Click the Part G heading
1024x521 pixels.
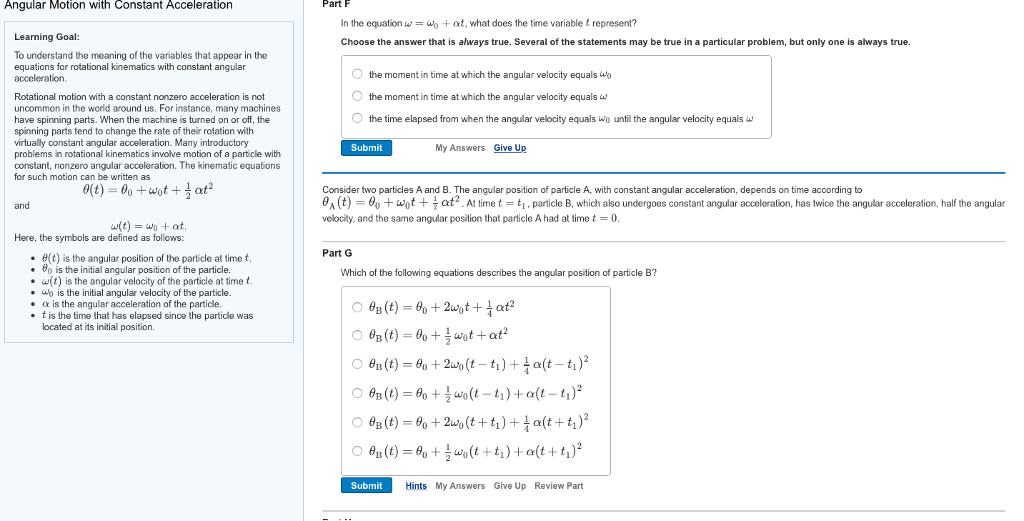337,253
